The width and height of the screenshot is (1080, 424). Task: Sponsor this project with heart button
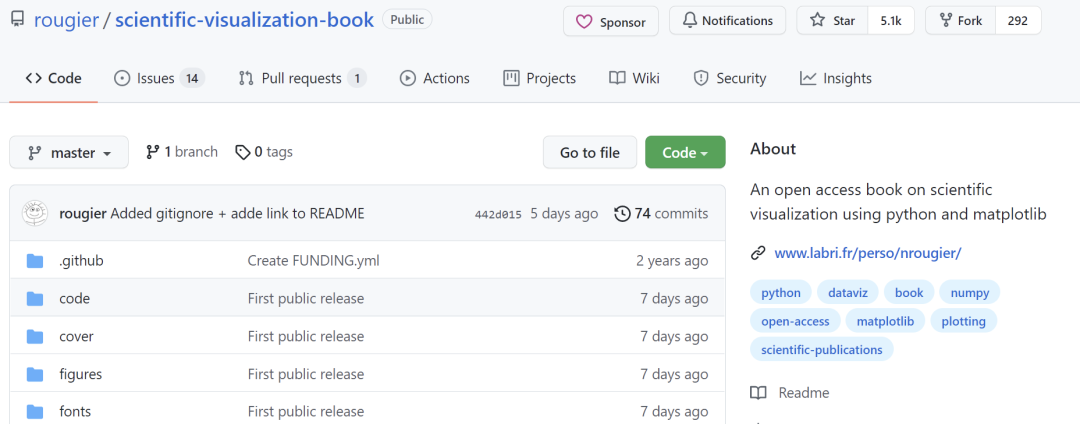point(611,22)
